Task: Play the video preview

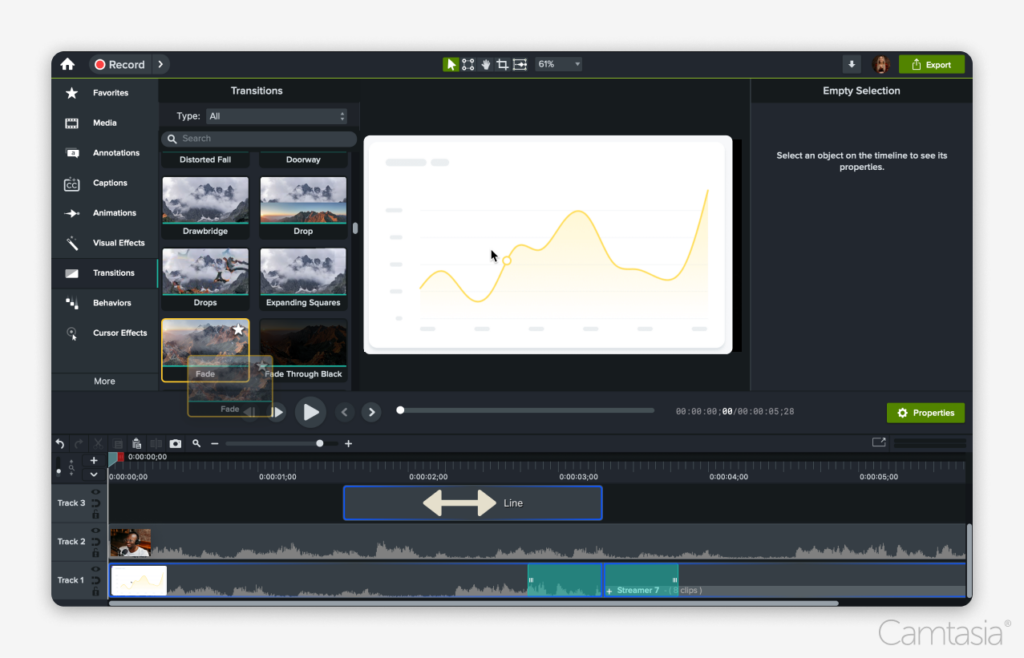Action: pos(311,412)
